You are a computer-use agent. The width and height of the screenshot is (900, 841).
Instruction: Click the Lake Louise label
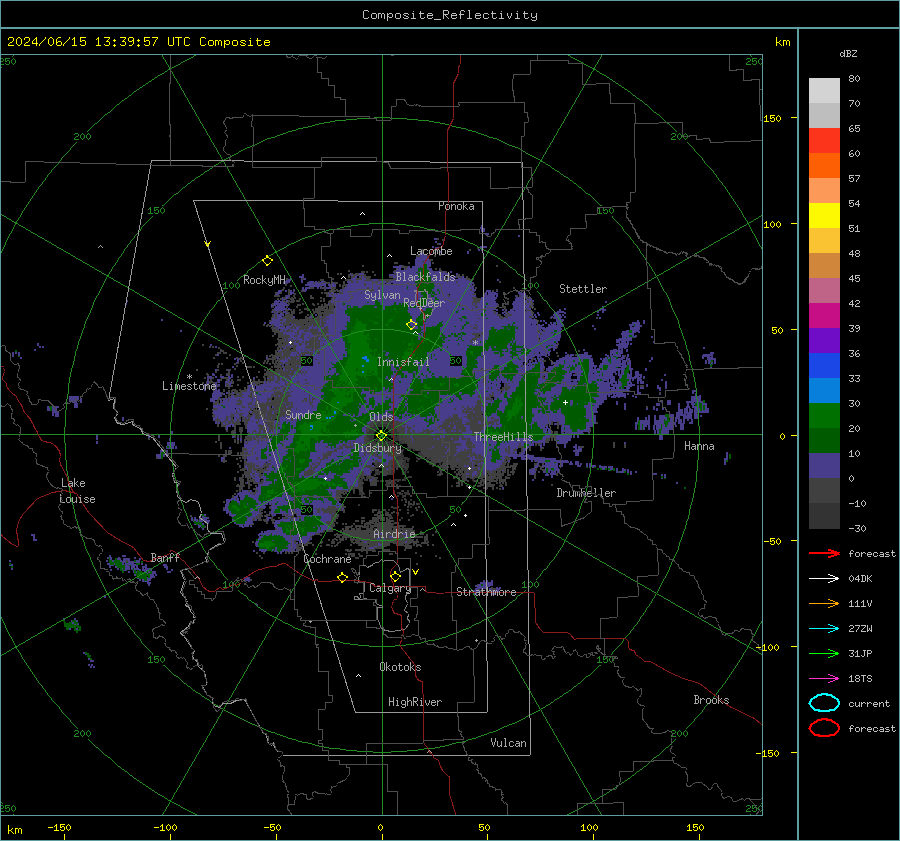point(77,491)
